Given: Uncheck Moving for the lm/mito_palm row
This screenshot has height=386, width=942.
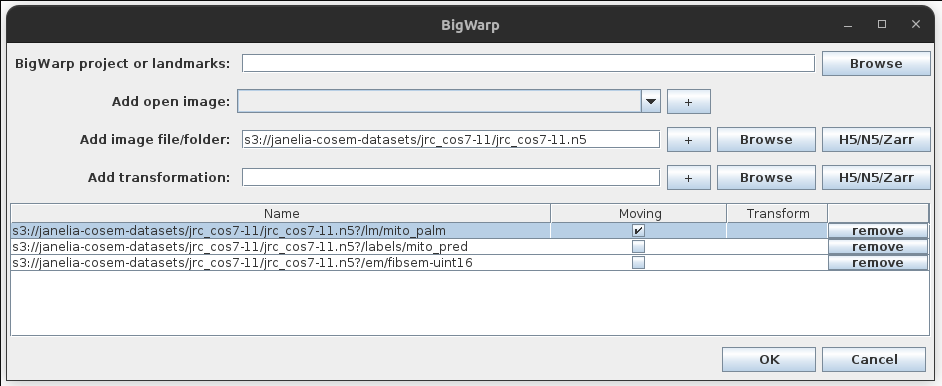Looking at the screenshot, I should pos(639,231).
